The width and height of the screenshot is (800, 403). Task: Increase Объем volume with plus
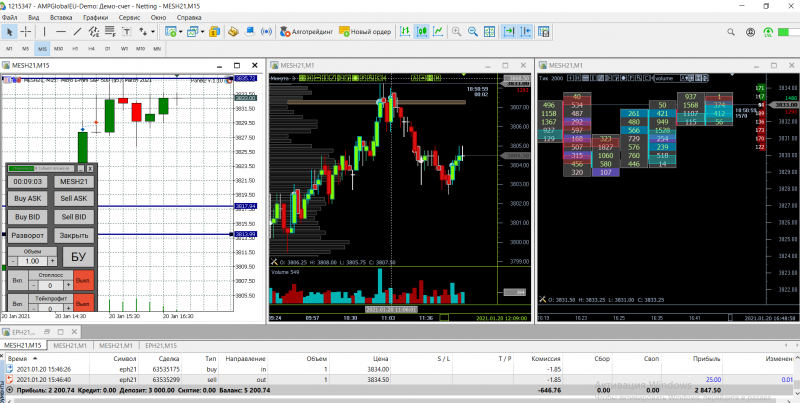(x=52, y=261)
